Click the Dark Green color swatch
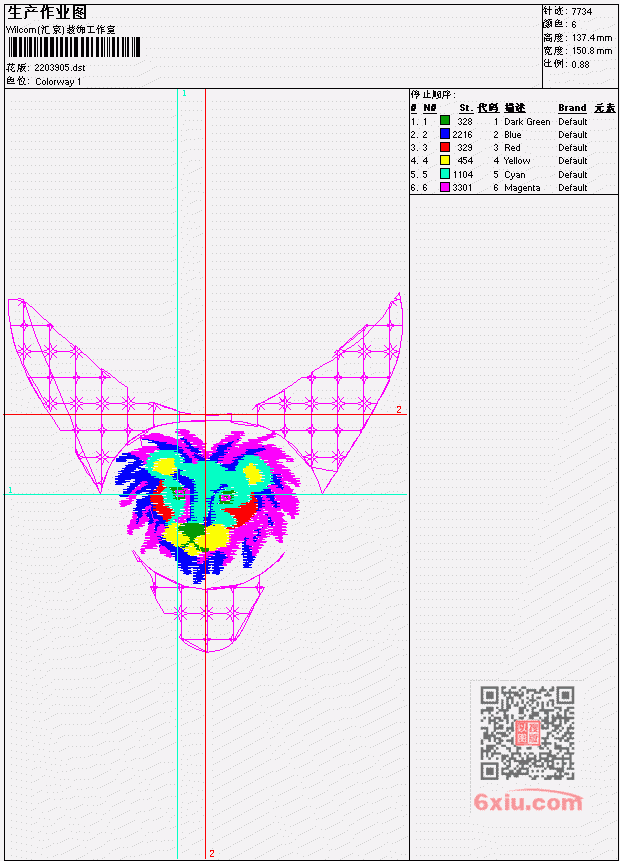This screenshot has height=861, width=620. (x=445, y=120)
